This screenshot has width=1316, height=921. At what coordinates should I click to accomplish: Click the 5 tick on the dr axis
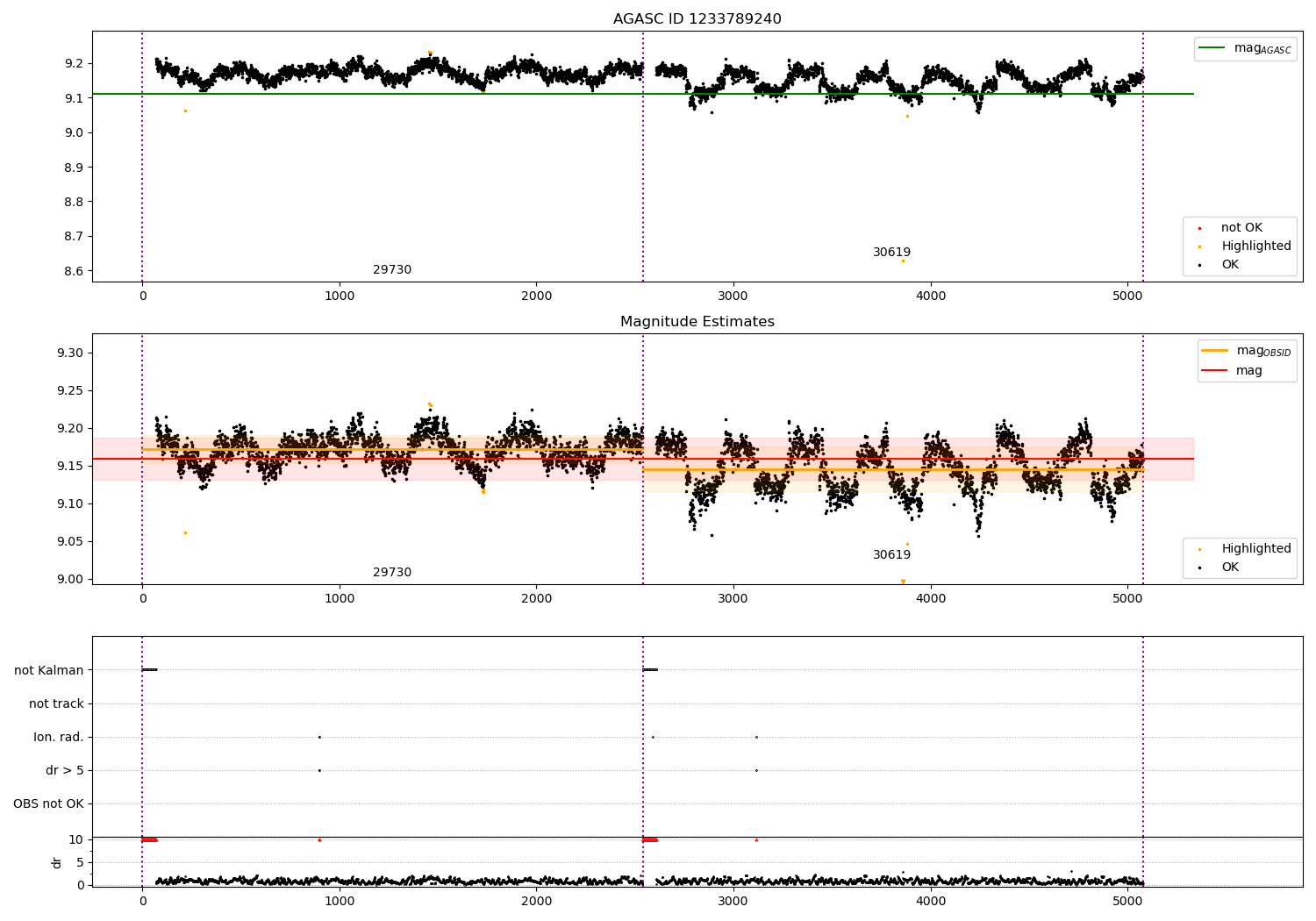click(x=80, y=862)
